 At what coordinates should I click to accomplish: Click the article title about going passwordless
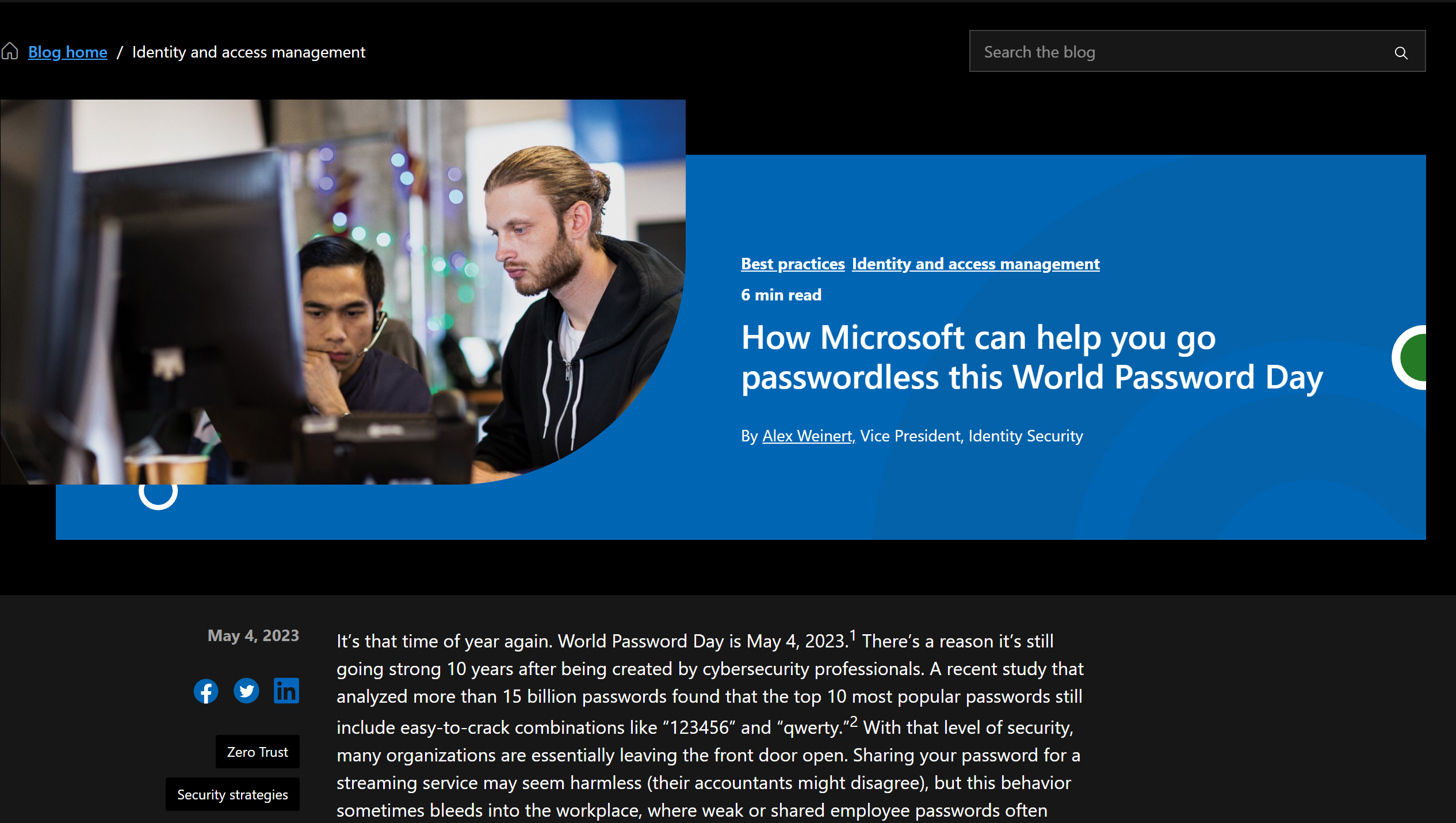click(x=1031, y=357)
